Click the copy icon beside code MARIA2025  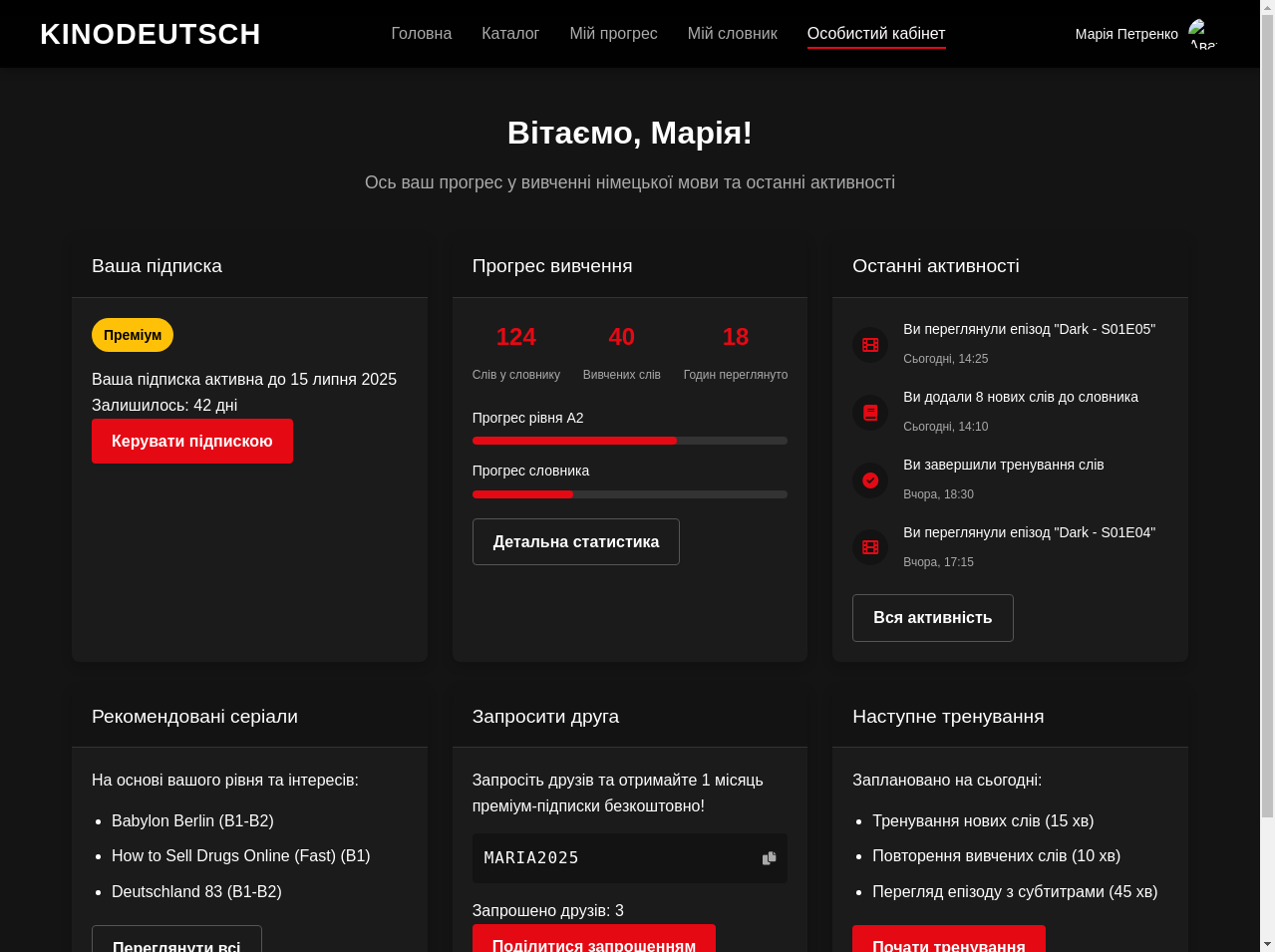[x=769, y=857]
